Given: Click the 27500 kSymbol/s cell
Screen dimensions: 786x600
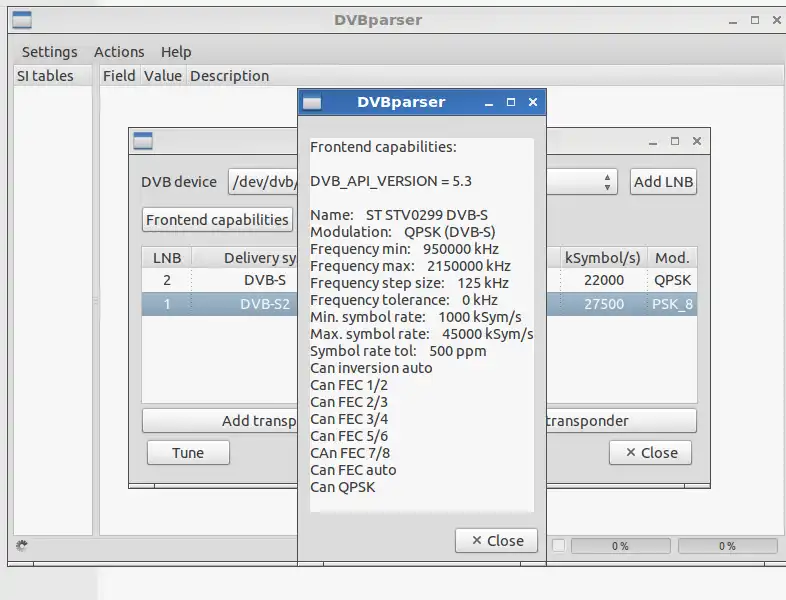Looking at the screenshot, I should [604, 304].
